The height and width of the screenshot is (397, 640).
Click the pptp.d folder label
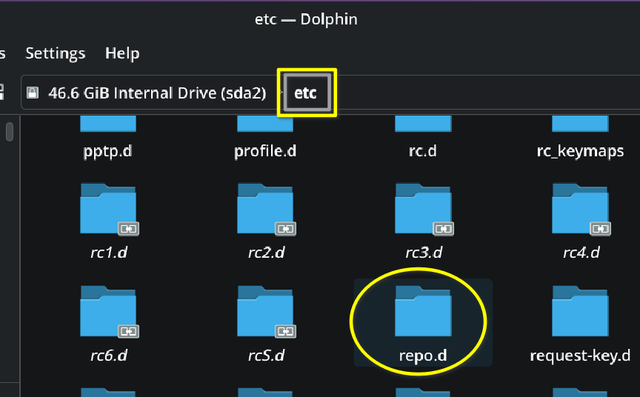pos(108,151)
